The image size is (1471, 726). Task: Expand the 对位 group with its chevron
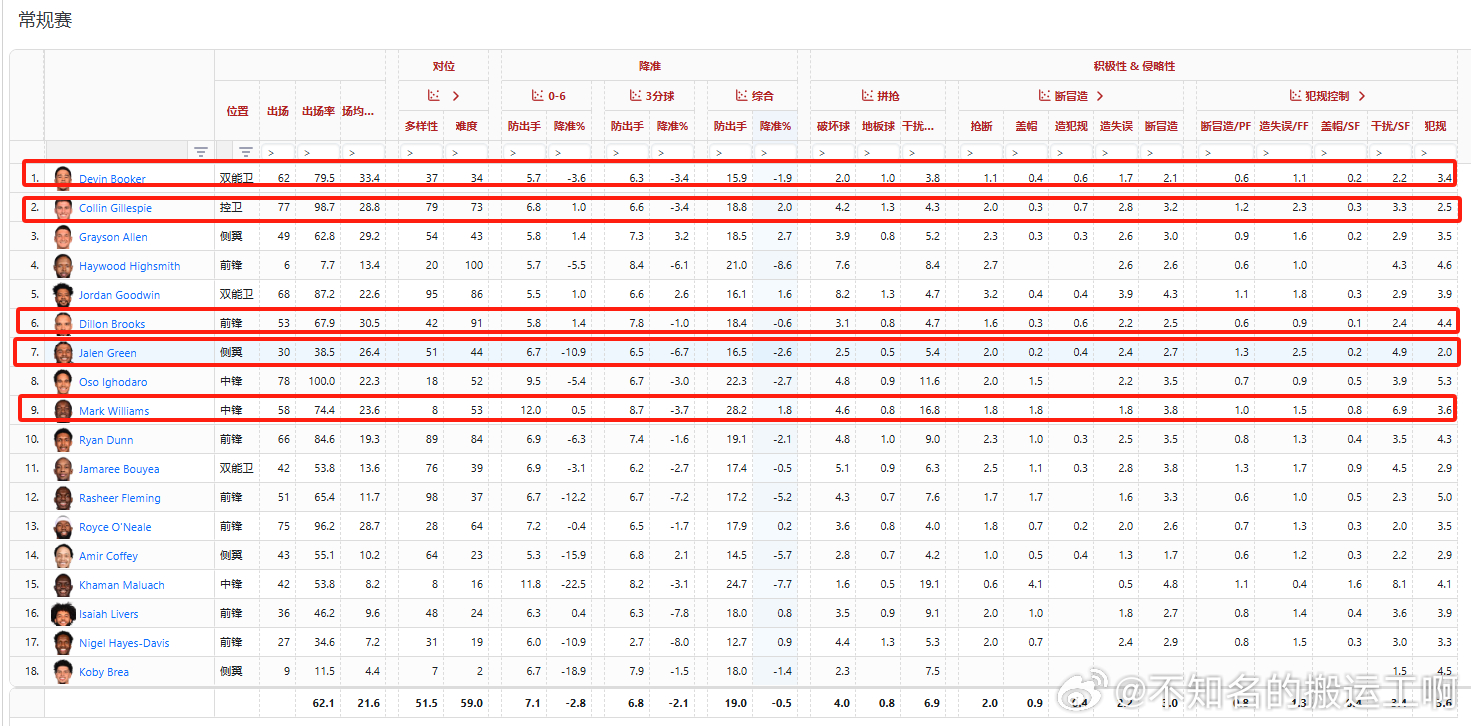[x=456, y=96]
